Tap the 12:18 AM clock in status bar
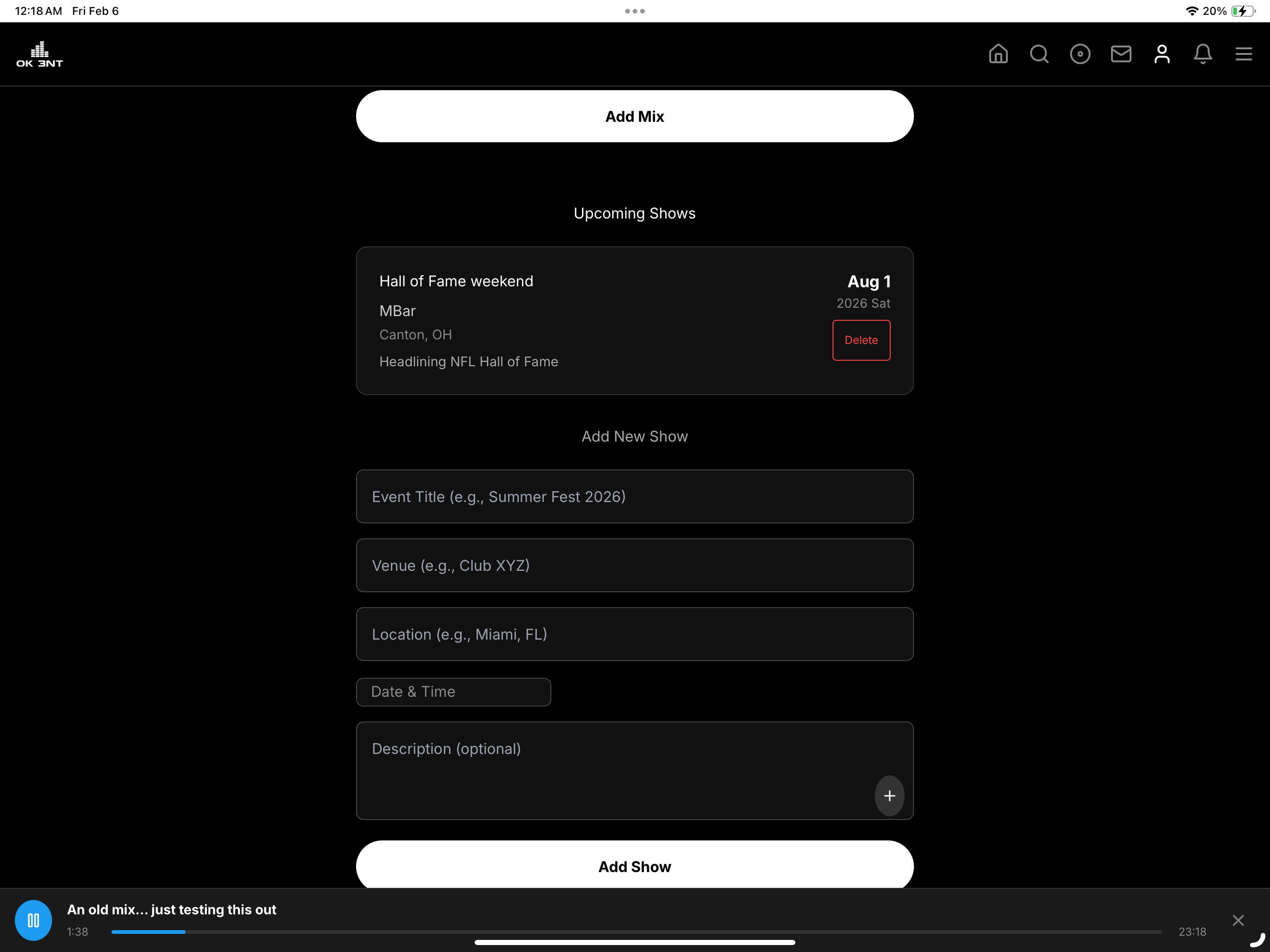This screenshot has height=952, width=1270. tap(38, 11)
